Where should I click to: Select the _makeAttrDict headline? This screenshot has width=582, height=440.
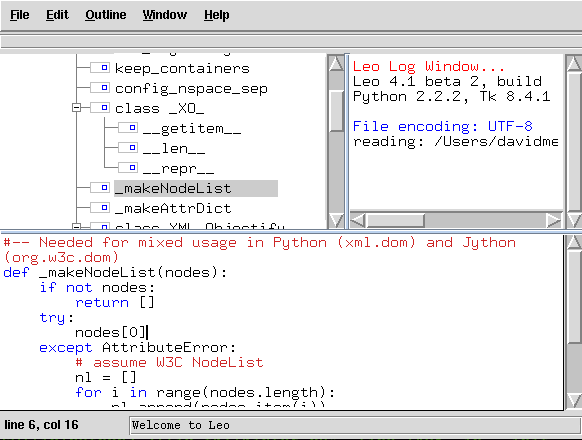point(173,209)
